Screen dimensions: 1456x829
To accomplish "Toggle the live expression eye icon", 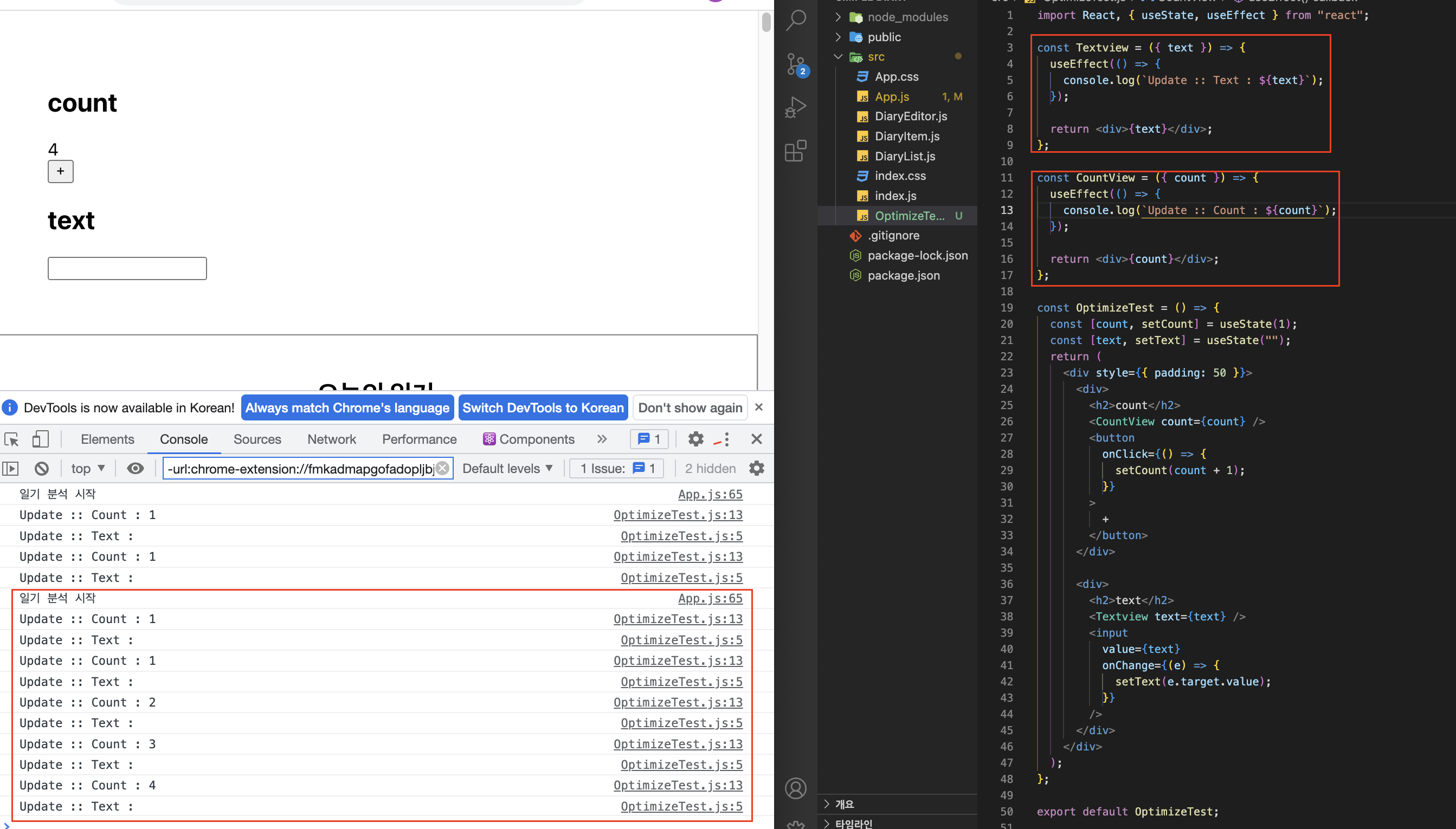I will (x=135, y=469).
